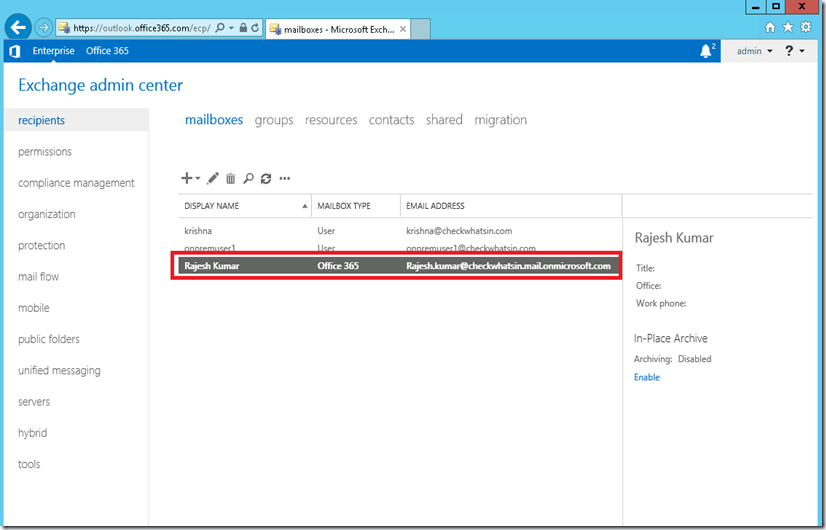Image resolution: width=826 pixels, height=530 pixels.
Task: Switch to the resources tab
Action: point(331,120)
